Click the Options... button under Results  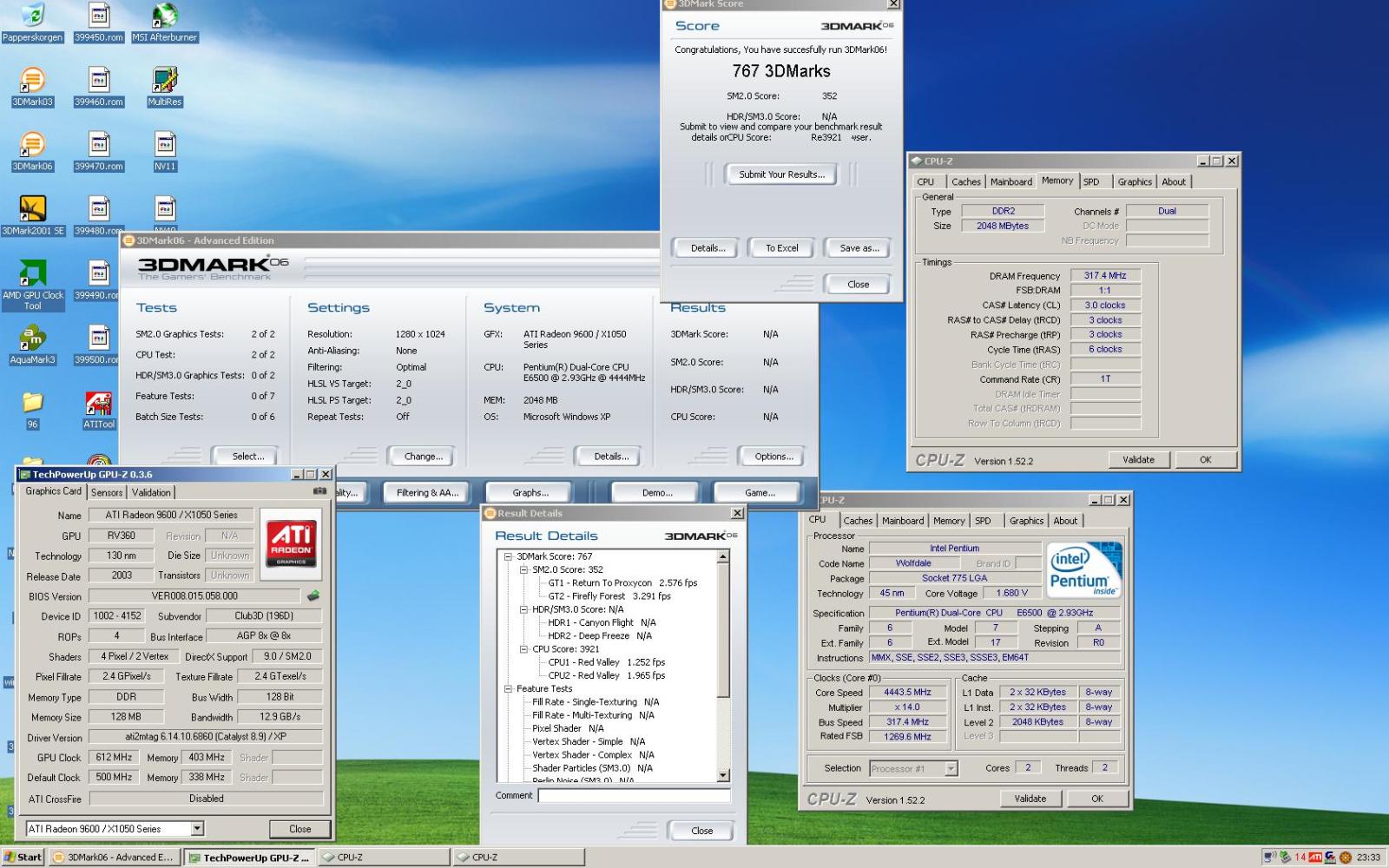tap(773, 457)
